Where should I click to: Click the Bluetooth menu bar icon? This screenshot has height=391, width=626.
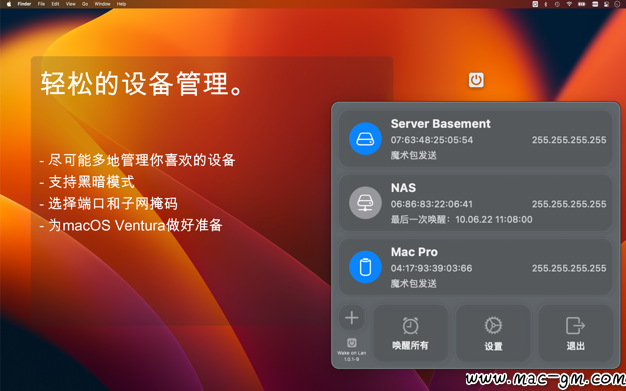click(x=546, y=4)
